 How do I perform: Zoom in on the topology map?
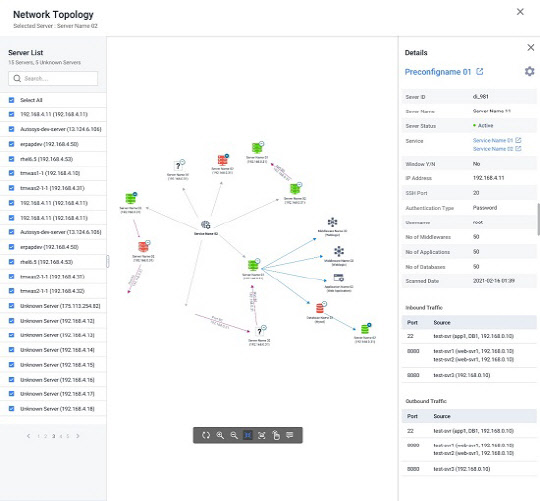point(220,435)
